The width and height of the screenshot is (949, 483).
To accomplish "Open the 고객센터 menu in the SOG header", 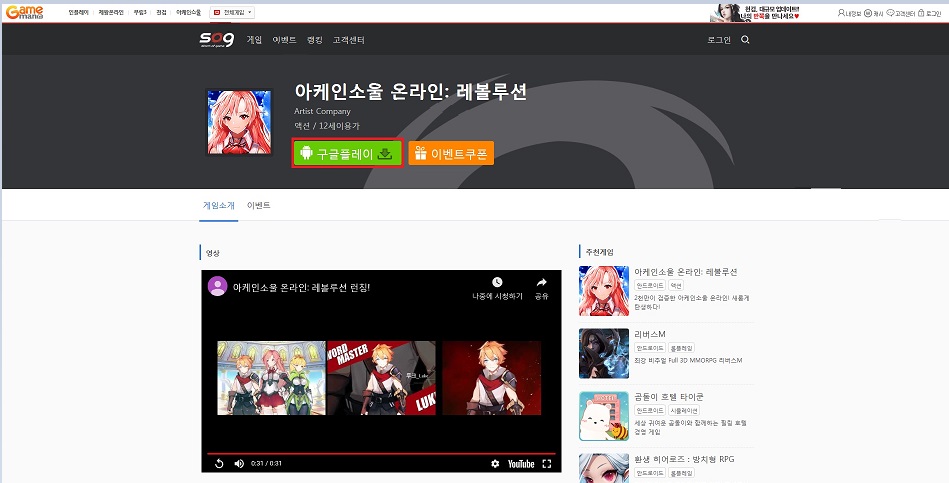I will (x=349, y=40).
